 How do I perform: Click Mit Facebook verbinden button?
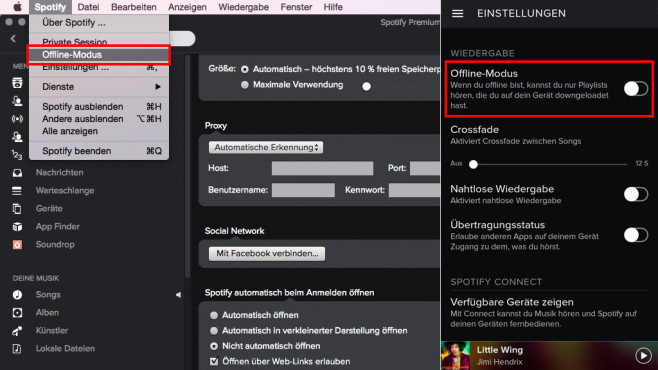pyautogui.click(x=267, y=253)
